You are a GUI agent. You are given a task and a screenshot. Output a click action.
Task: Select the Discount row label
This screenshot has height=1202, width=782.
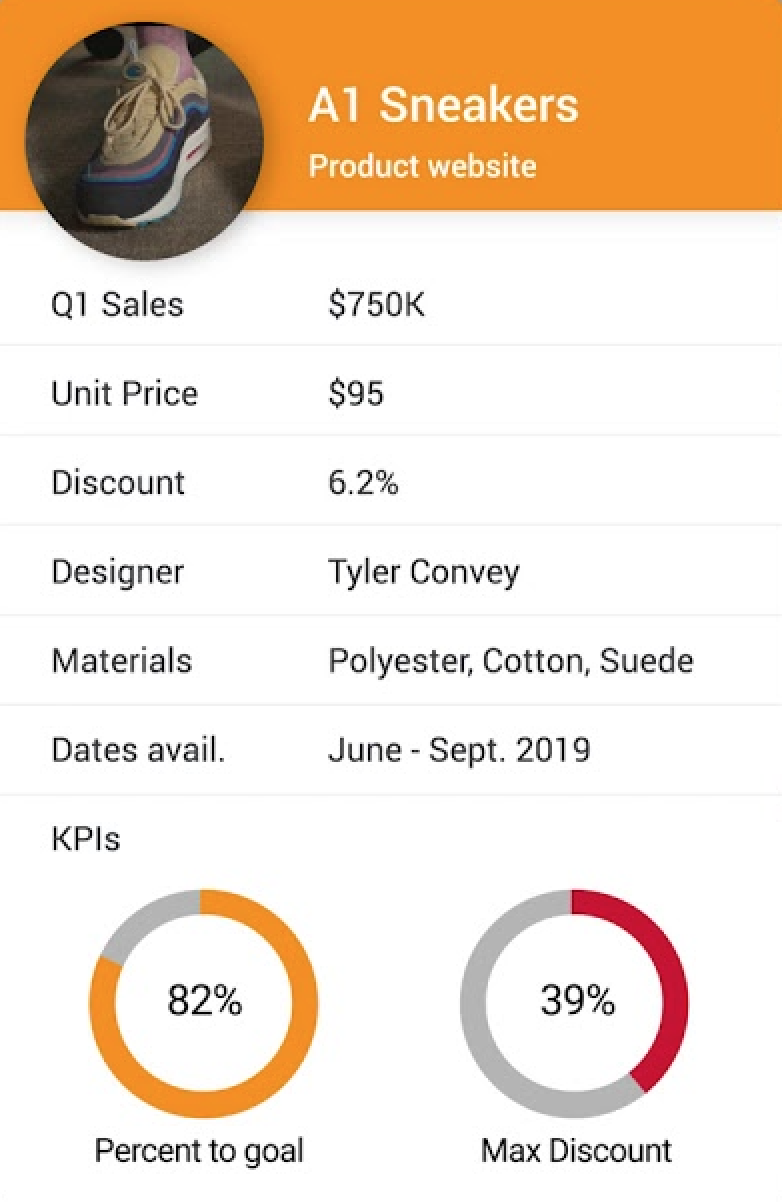click(x=118, y=483)
